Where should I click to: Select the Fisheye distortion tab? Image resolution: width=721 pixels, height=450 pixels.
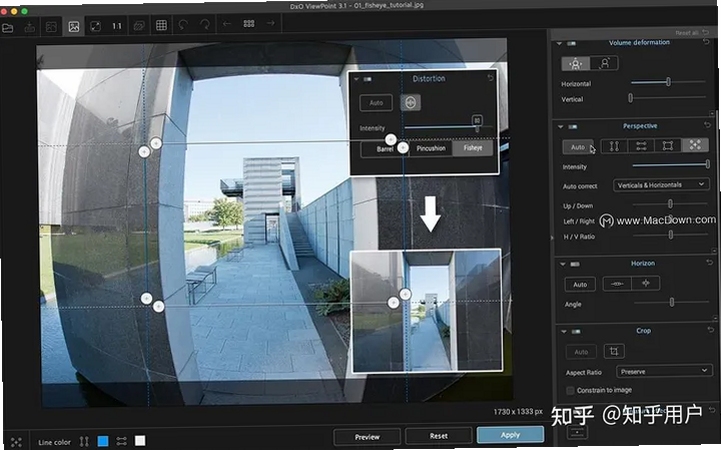[x=473, y=148]
